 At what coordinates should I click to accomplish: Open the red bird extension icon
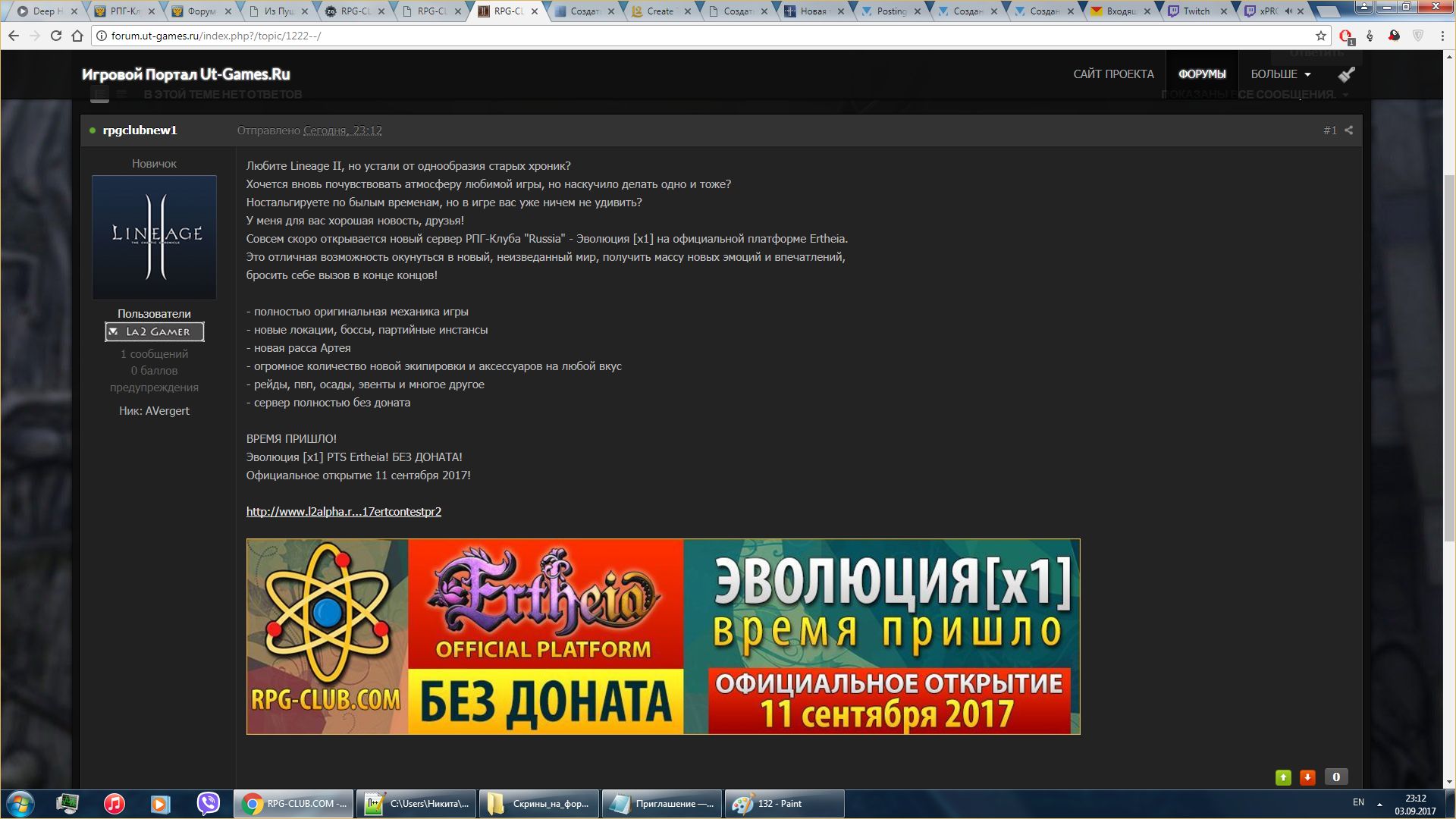point(1394,36)
